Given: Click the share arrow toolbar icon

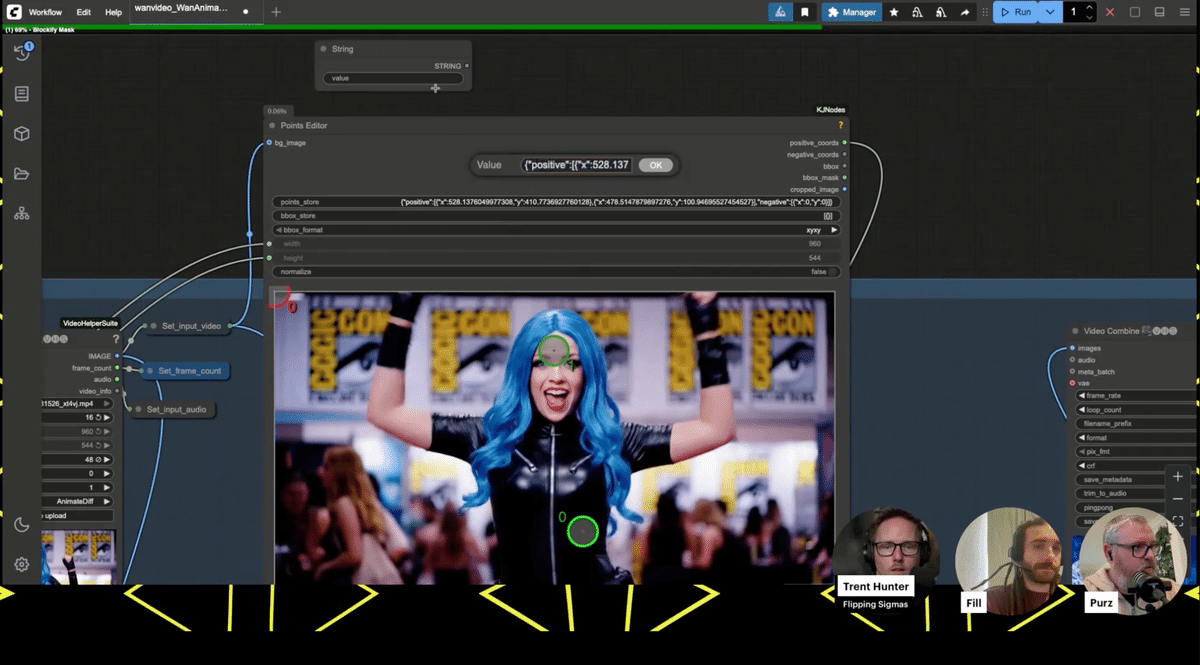Looking at the screenshot, I should point(965,12).
